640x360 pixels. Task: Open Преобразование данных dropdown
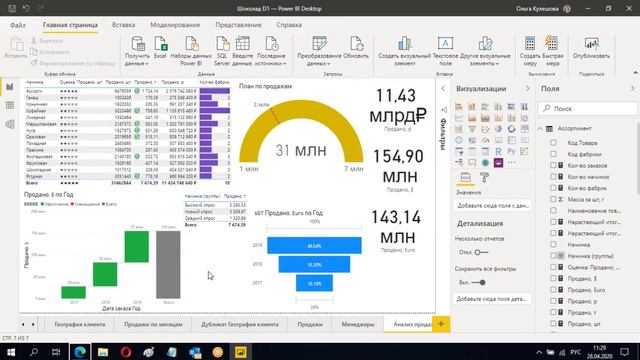coord(319,51)
